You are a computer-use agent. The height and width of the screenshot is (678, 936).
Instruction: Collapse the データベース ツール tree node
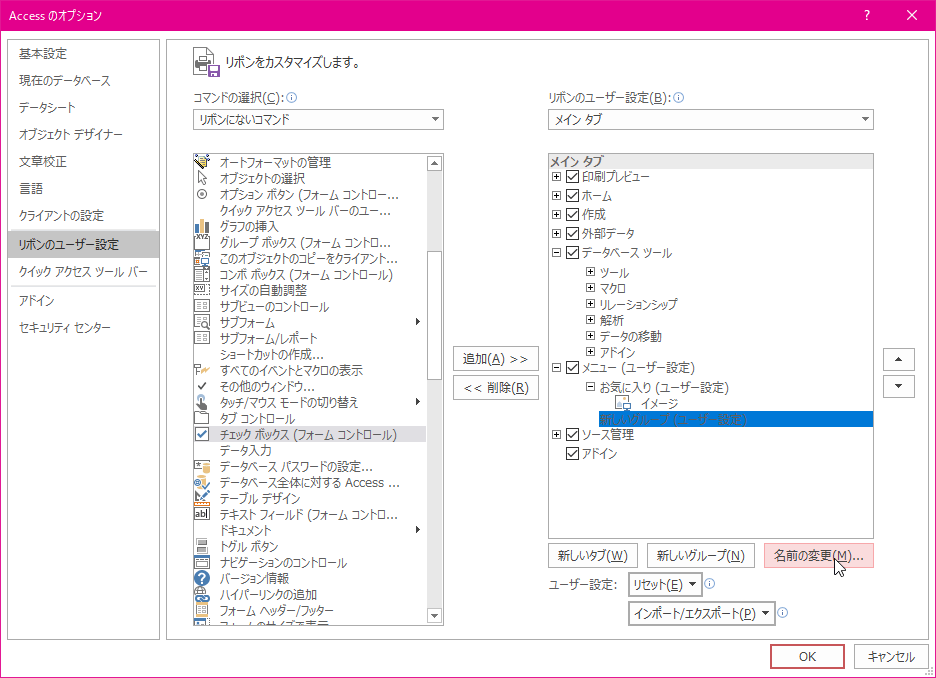pyautogui.click(x=556, y=252)
